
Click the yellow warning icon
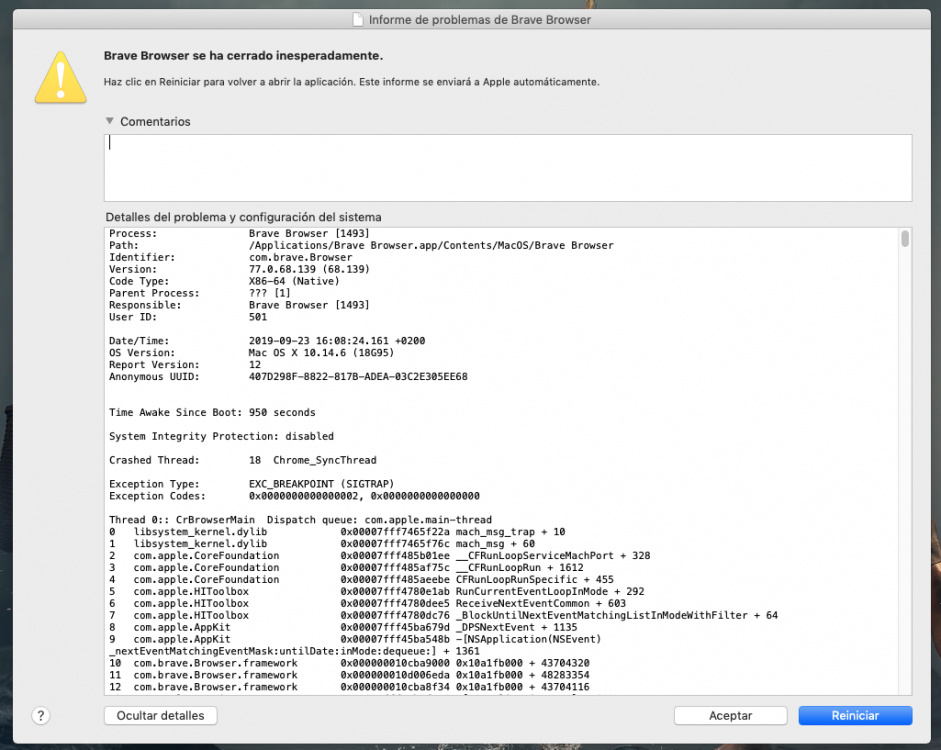coord(60,77)
